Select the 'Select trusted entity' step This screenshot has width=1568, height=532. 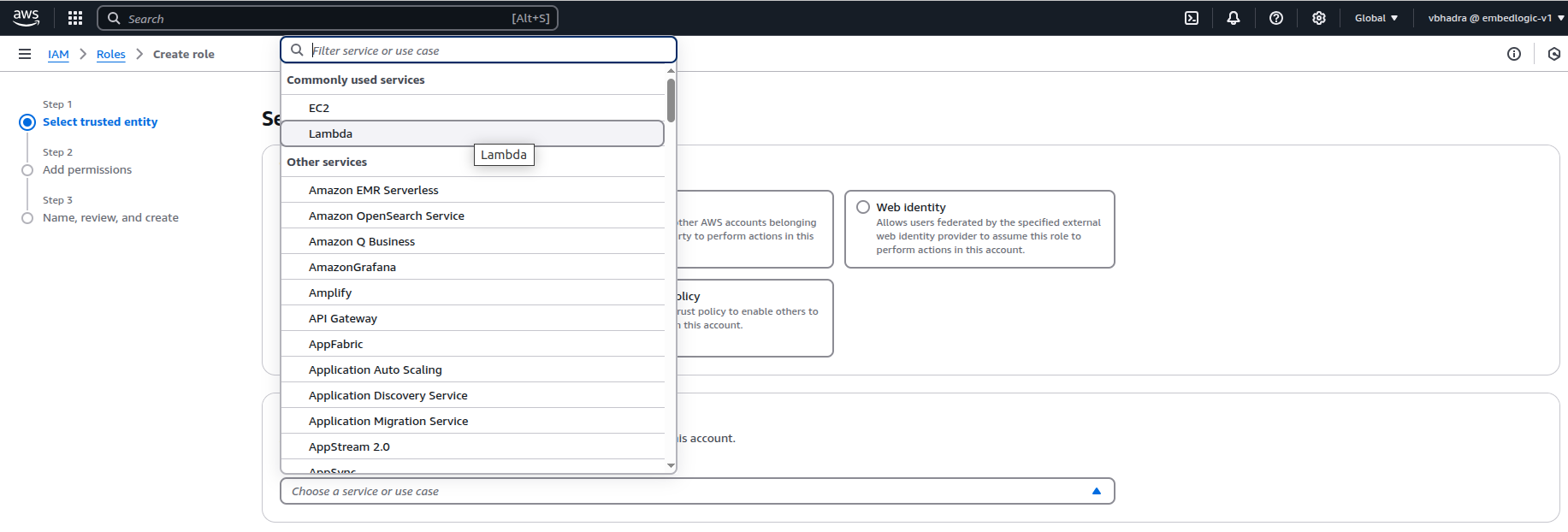click(100, 122)
